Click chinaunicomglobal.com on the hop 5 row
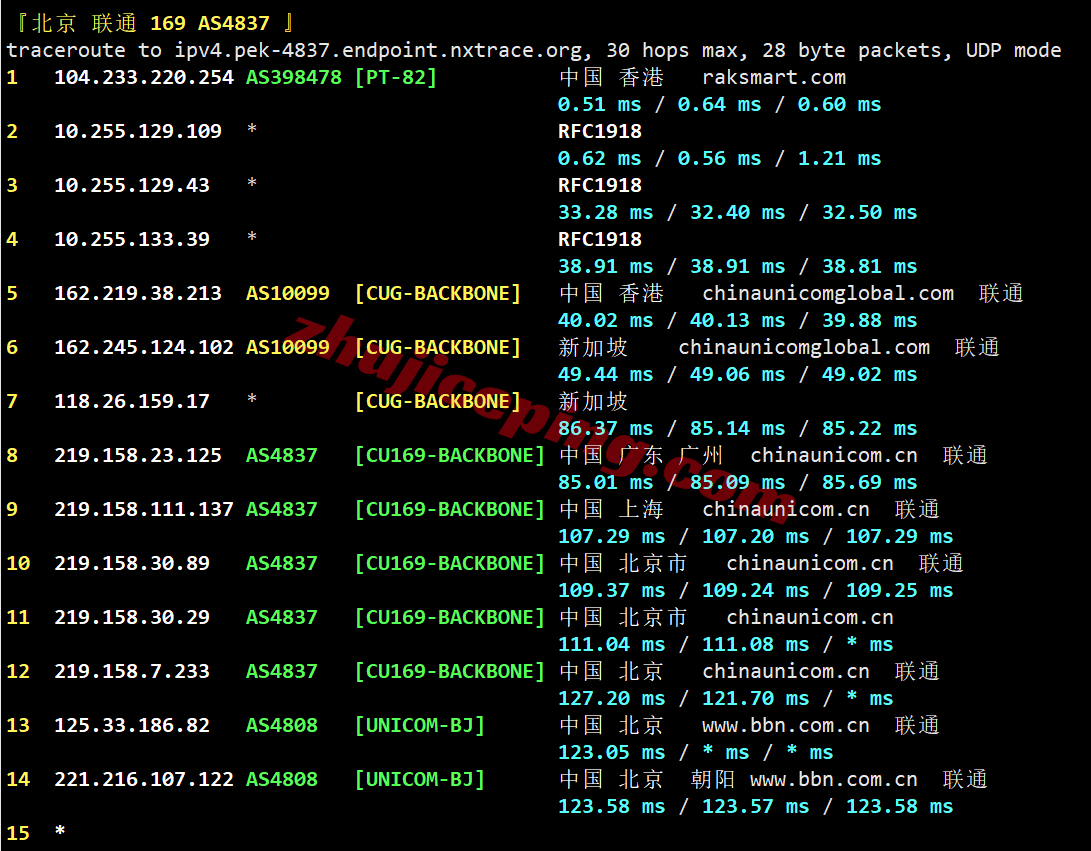This screenshot has height=851, width=1091. pyautogui.click(x=828, y=294)
